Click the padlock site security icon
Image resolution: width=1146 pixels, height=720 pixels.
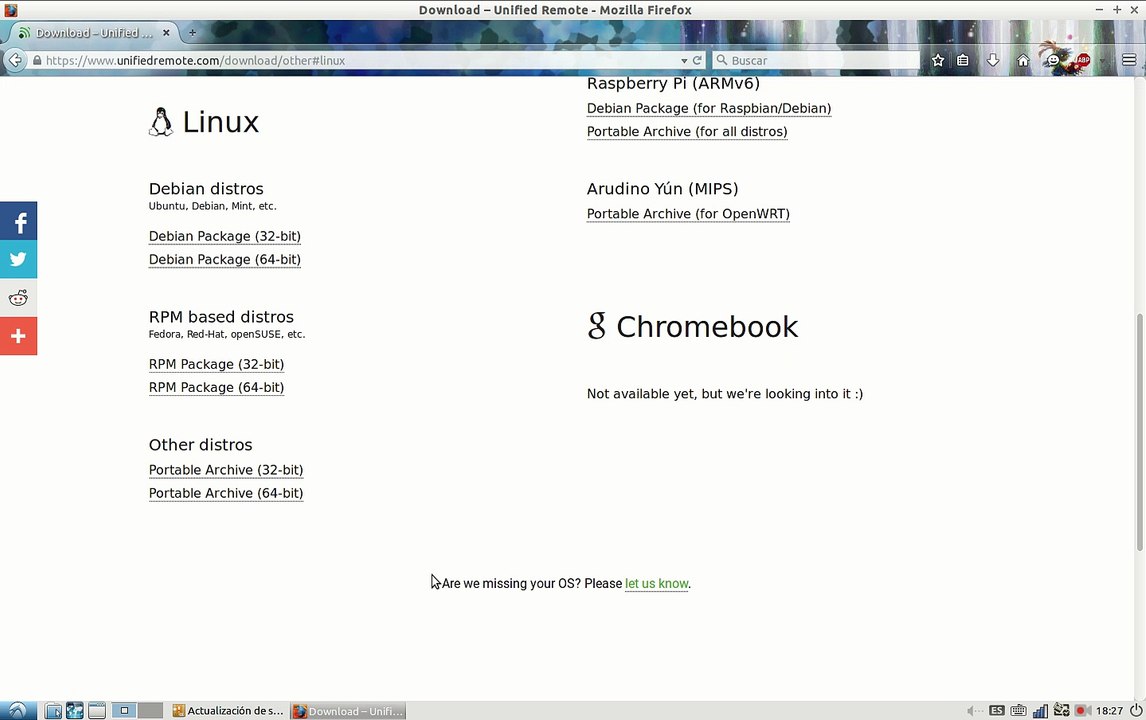37,61
